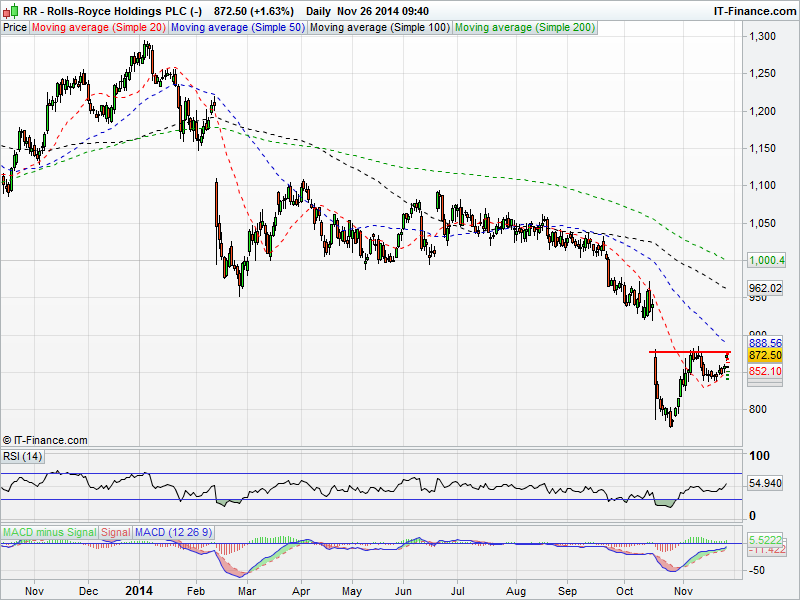This screenshot has width=800, height=600.
Task: Click the red Signal indicator label
Action: [x=115, y=531]
